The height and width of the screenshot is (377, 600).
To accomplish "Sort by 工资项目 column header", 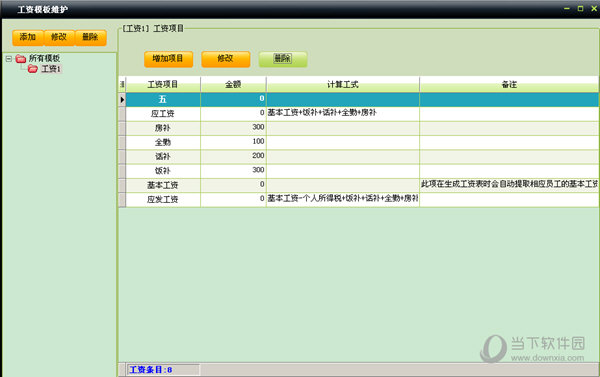I will click(163, 84).
